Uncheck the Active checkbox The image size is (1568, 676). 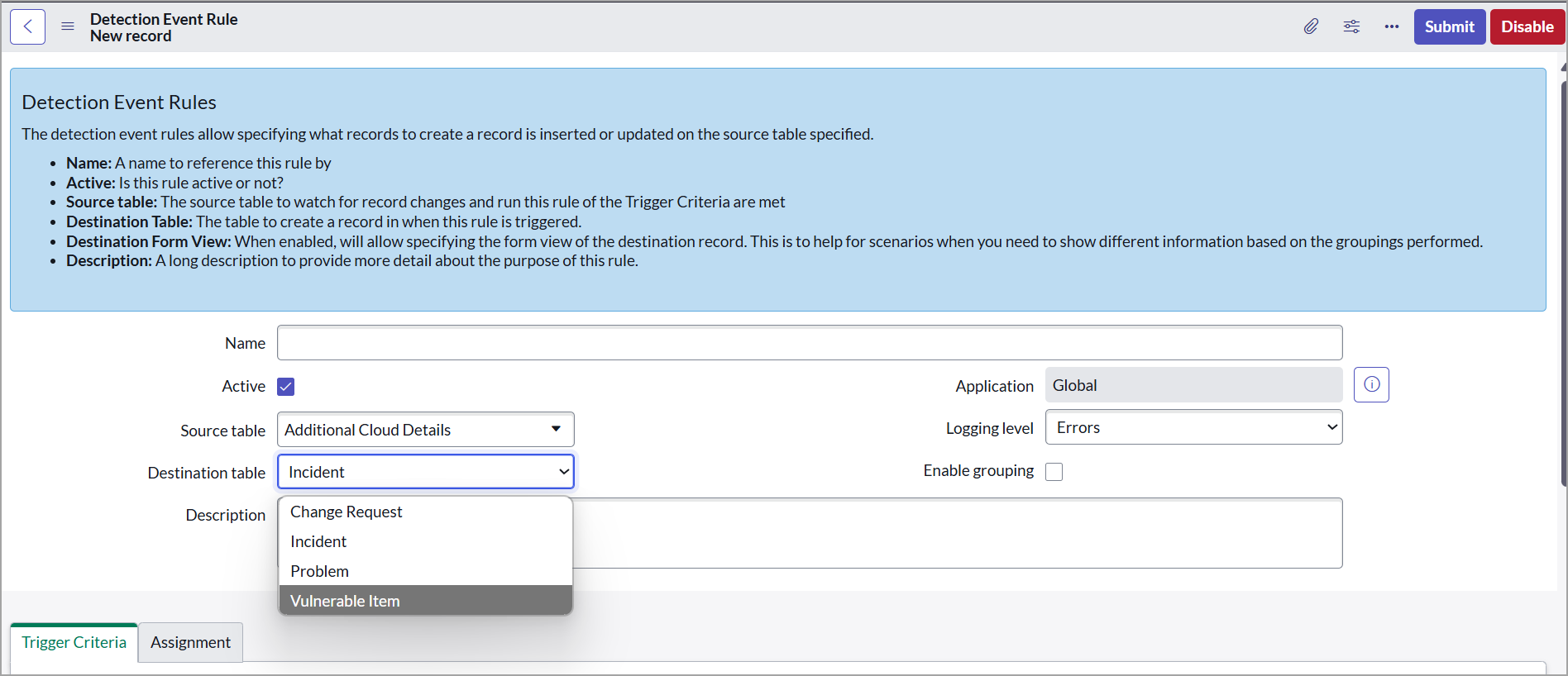pos(286,387)
